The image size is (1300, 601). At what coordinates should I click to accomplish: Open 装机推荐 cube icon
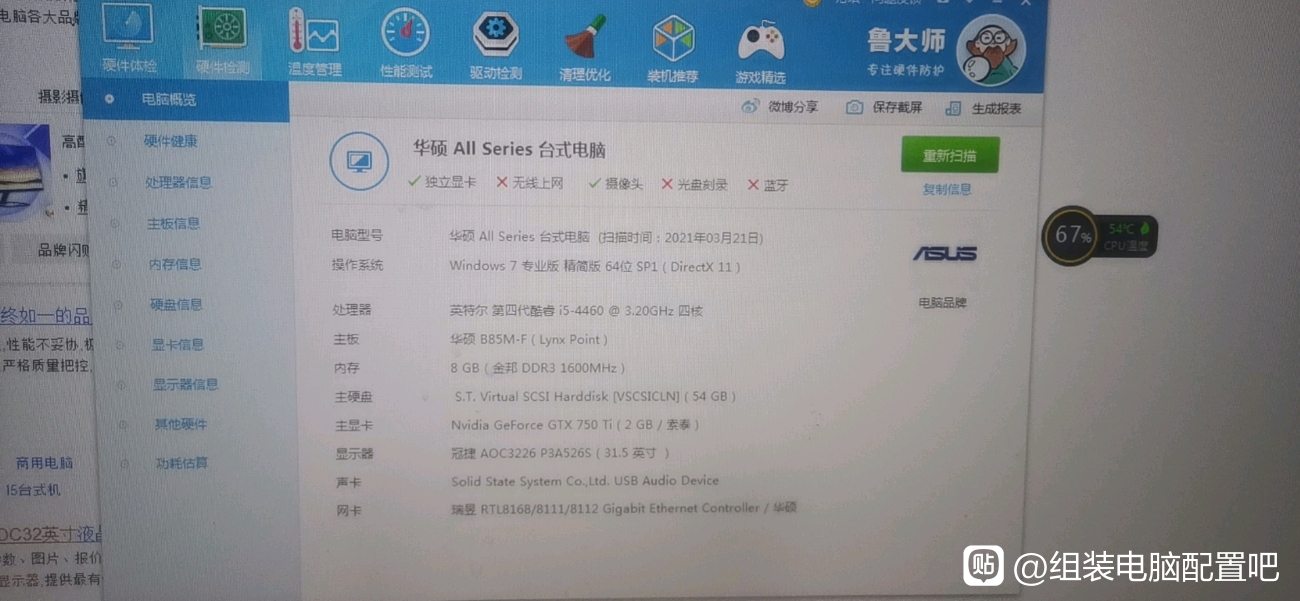(x=673, y=49)
